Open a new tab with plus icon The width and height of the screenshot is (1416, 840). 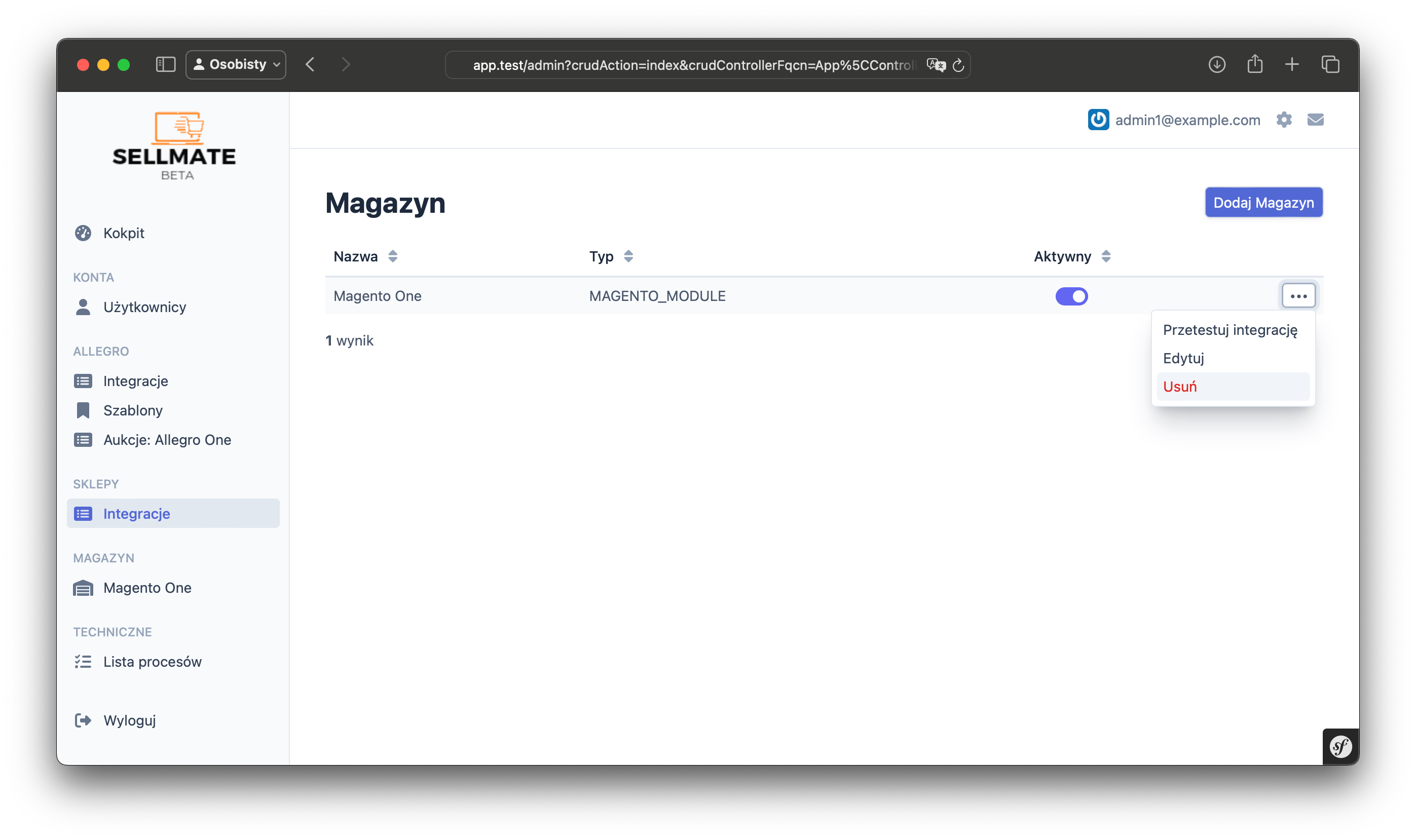(x=1291, y=64)
